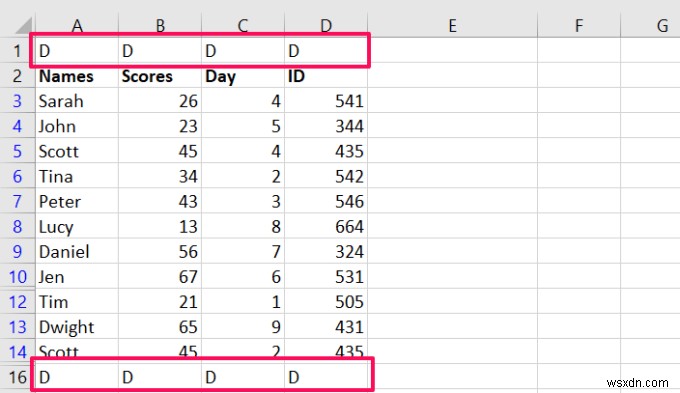
Task: Click ID value 324
Action: click(326, 252)
